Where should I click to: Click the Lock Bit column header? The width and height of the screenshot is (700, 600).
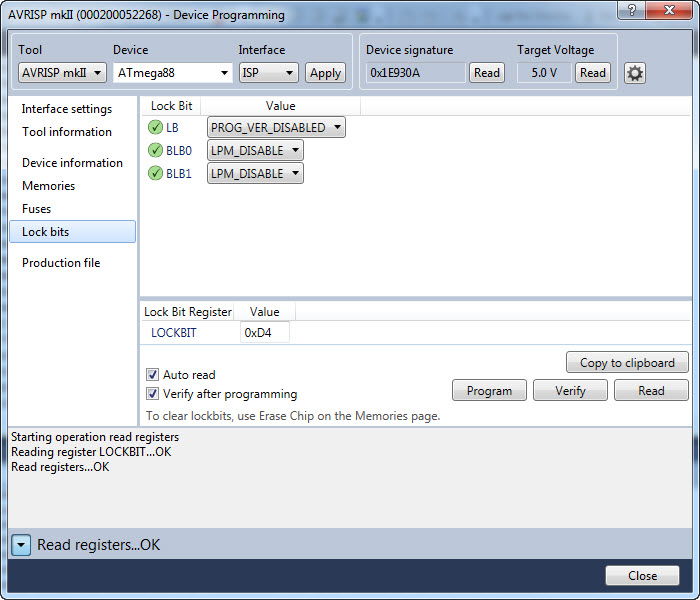pos(171,106)
